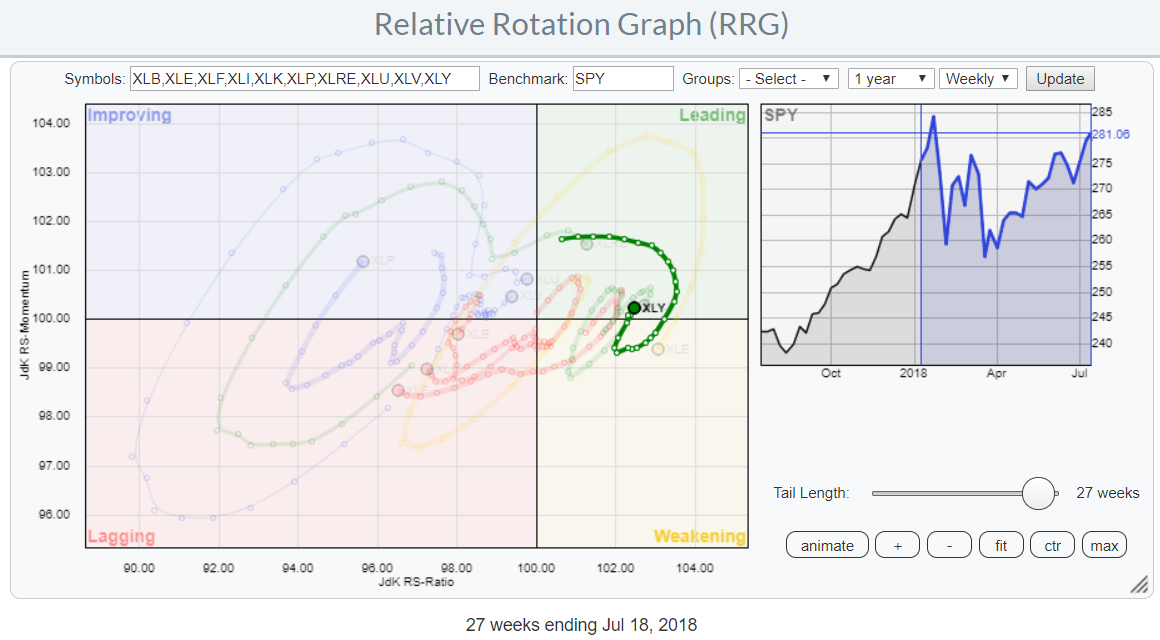Click the fit button
Image resolution: width=1160 pixels, height=640 pixels.
point(1001,545)
